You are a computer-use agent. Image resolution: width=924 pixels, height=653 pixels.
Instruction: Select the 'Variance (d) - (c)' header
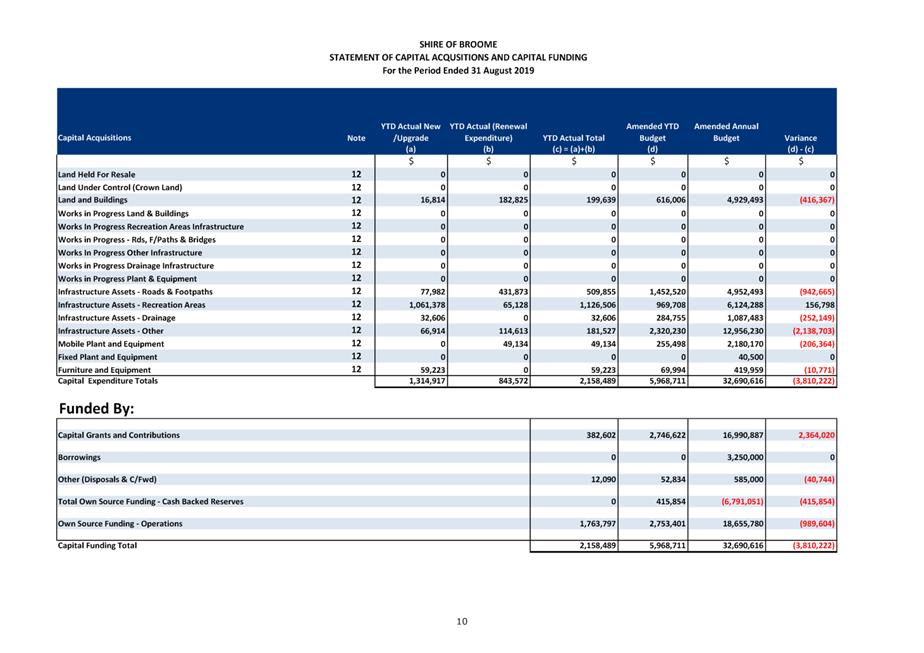(800, 143)
